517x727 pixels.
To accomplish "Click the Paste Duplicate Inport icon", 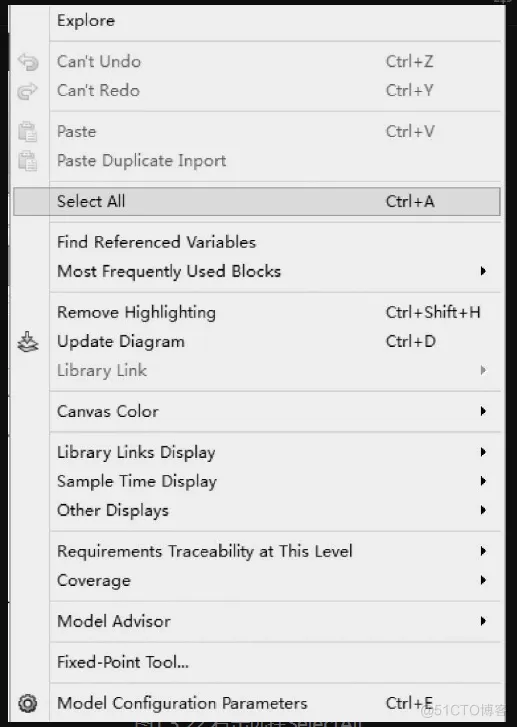I will tap(28, 161).
